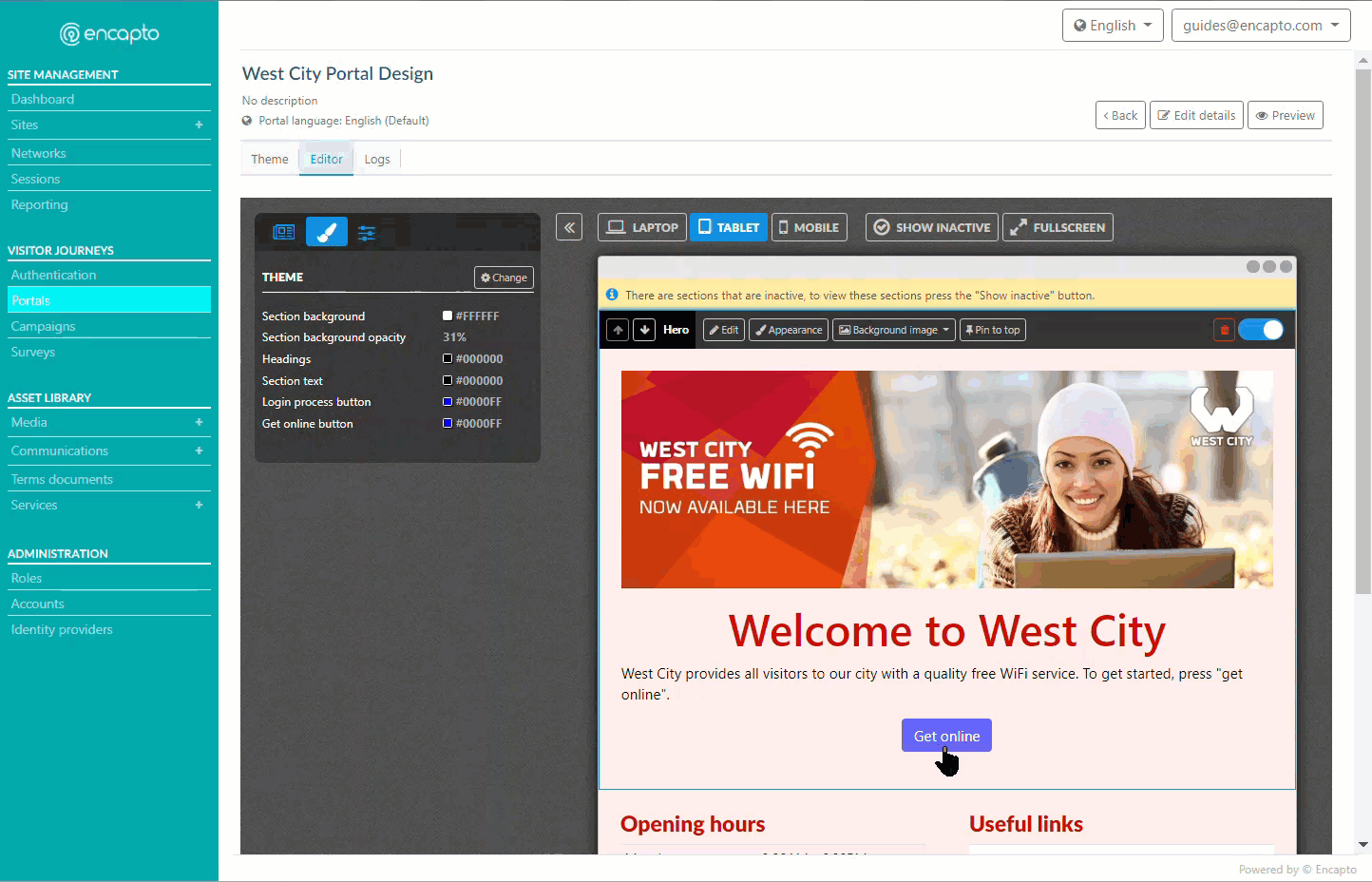Open the guides@encapto.com account dropdown
Screen dimensions: 1372x882
[x=1261, y=26]
